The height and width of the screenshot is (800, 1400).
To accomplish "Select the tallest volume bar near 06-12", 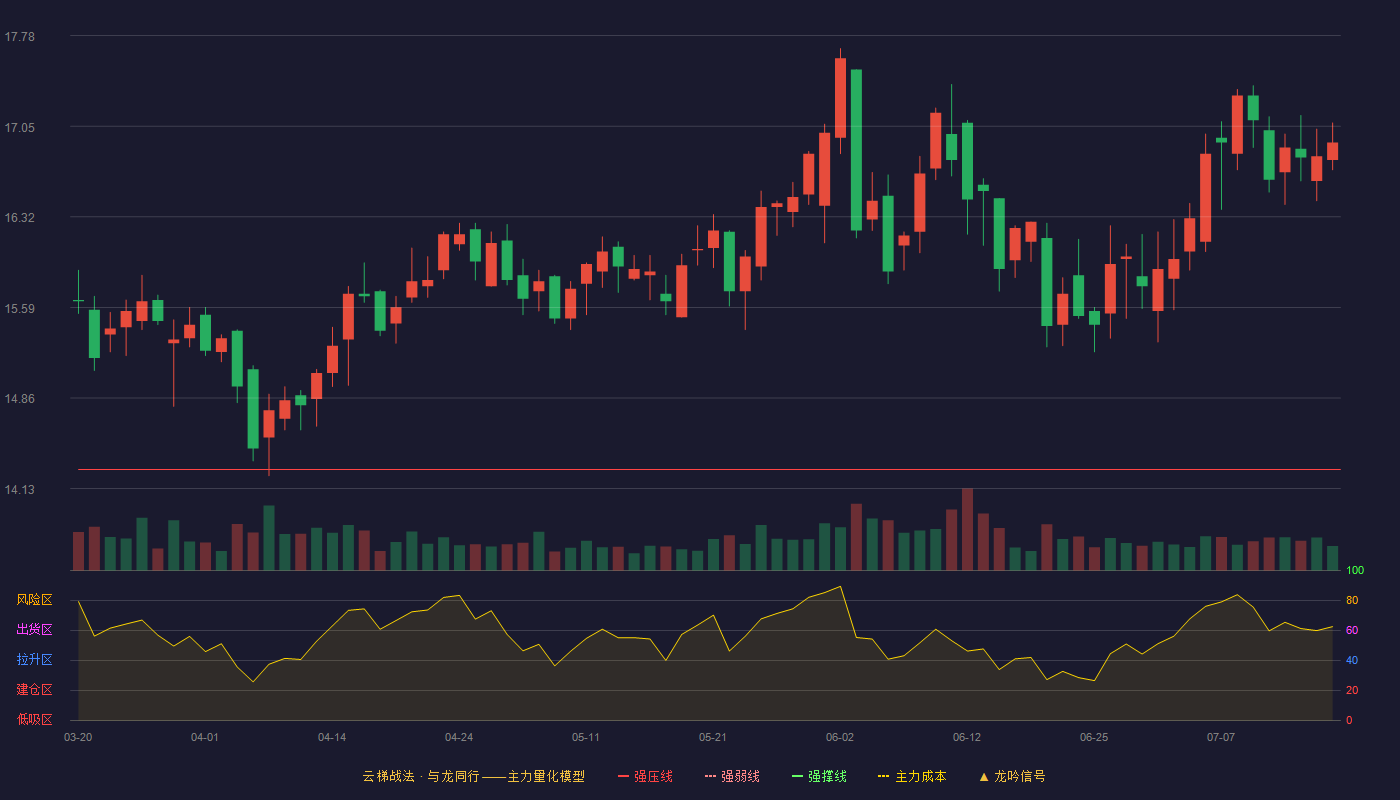I will [x=967, y=529].
